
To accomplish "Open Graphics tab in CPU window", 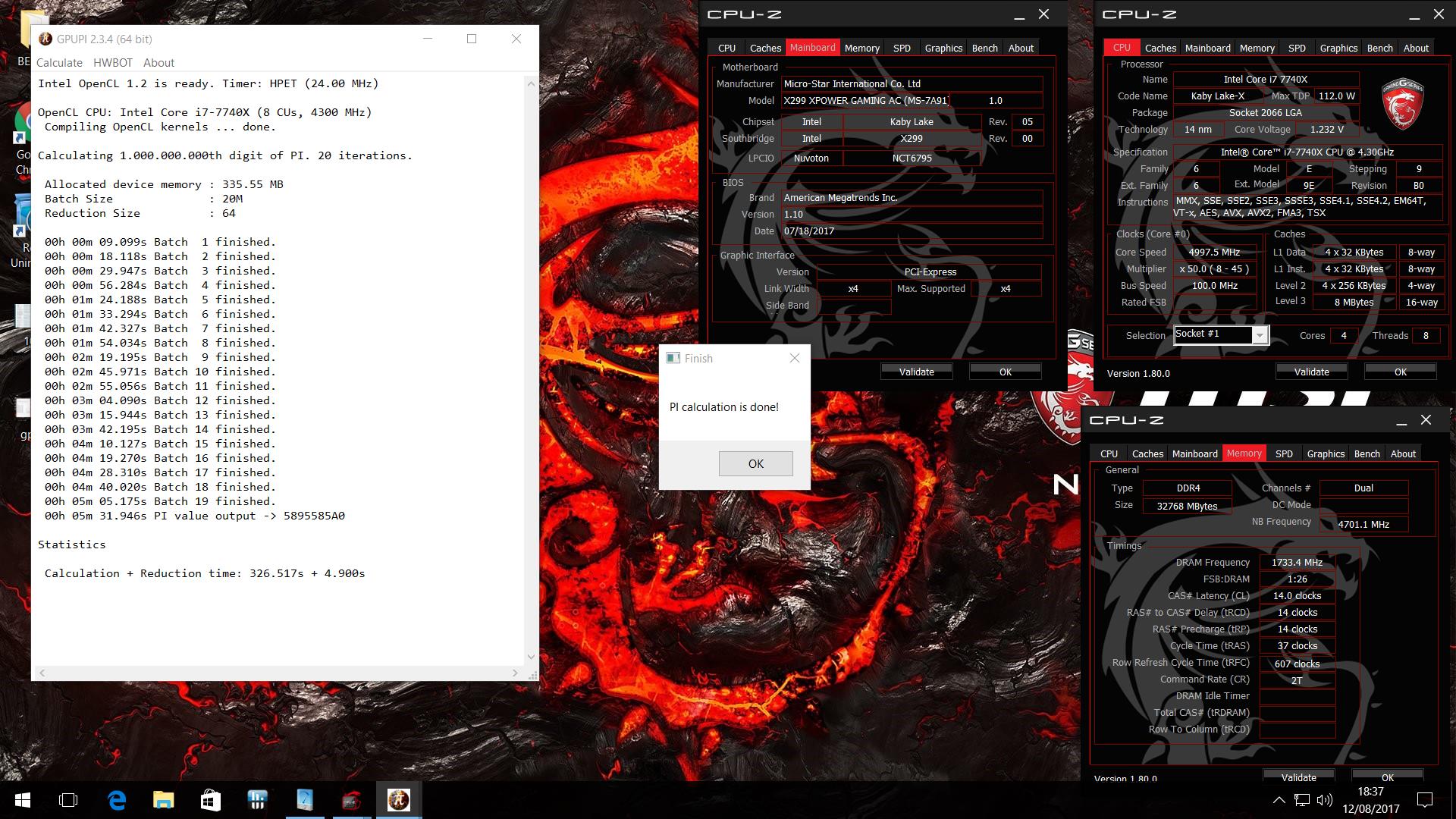I will click(1338, 48).
